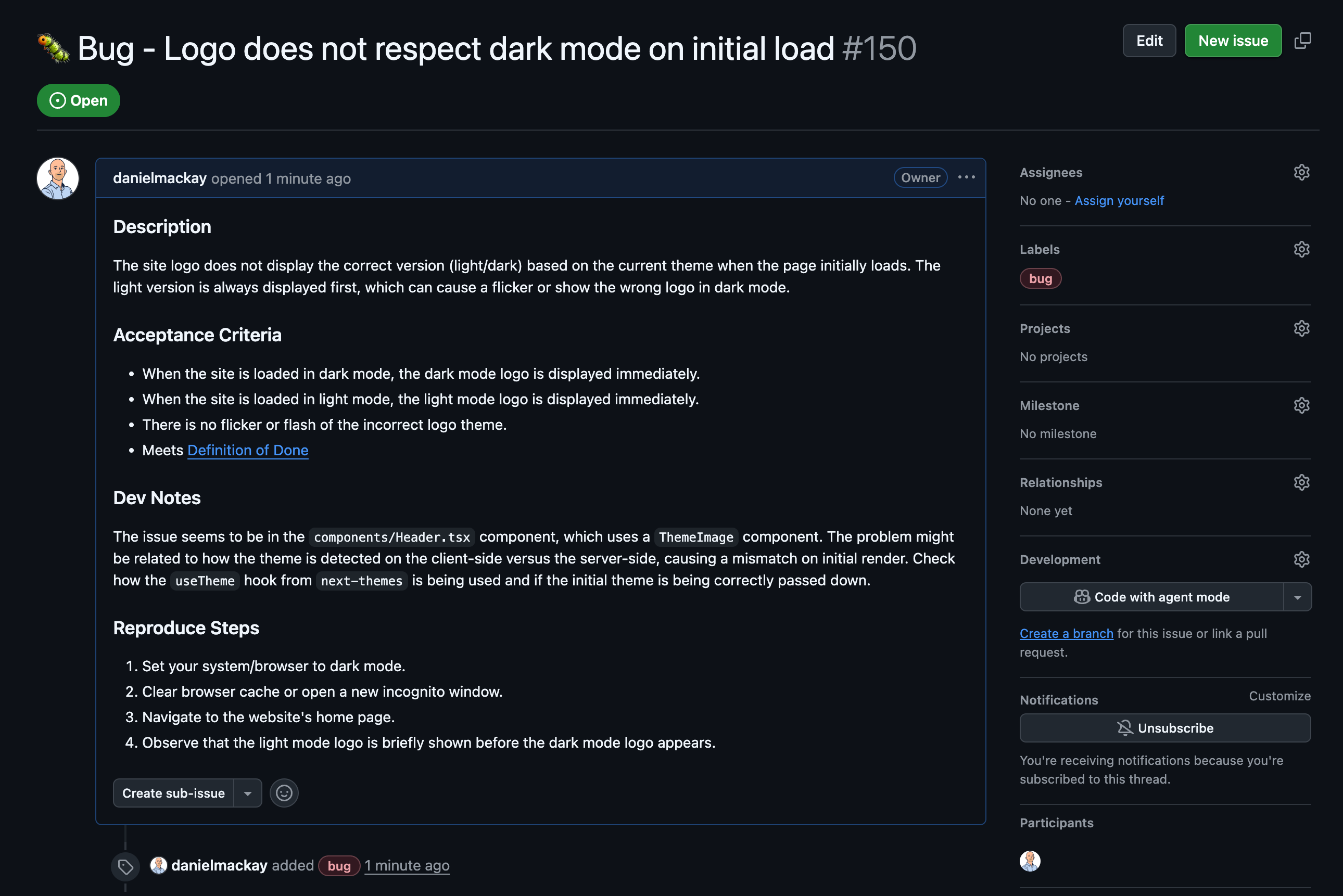Copy the issue permalink icon
Screen dimensions: 1343x896
1303,40
